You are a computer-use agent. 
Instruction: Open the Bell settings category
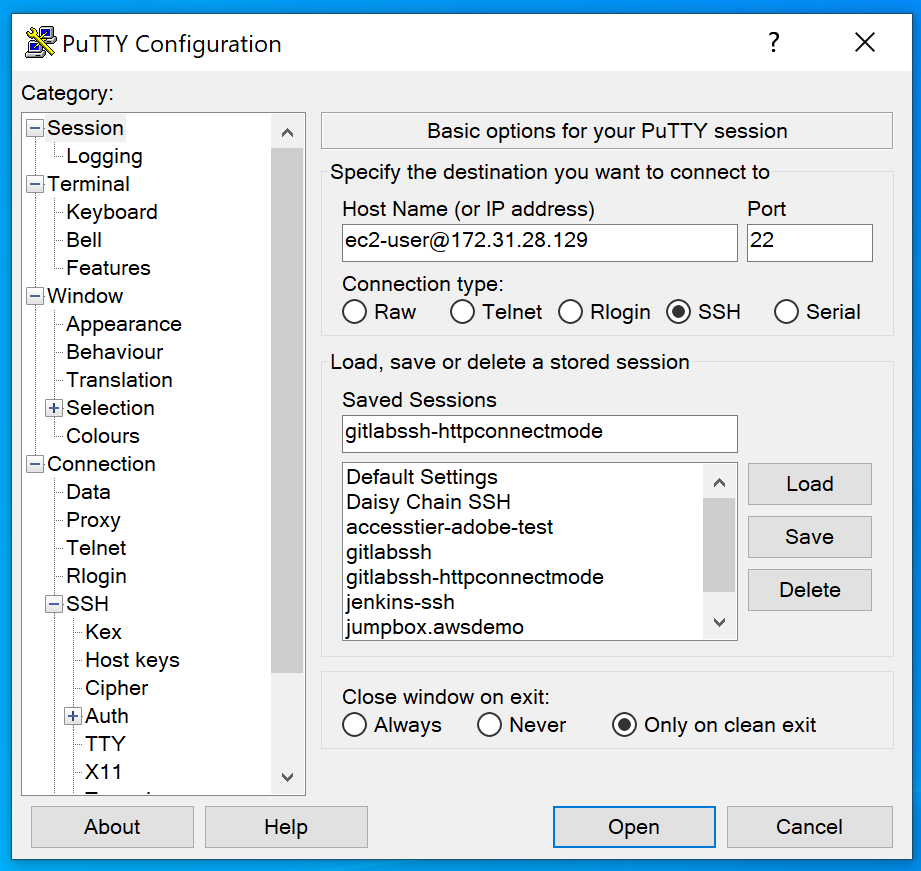[84, 240]
